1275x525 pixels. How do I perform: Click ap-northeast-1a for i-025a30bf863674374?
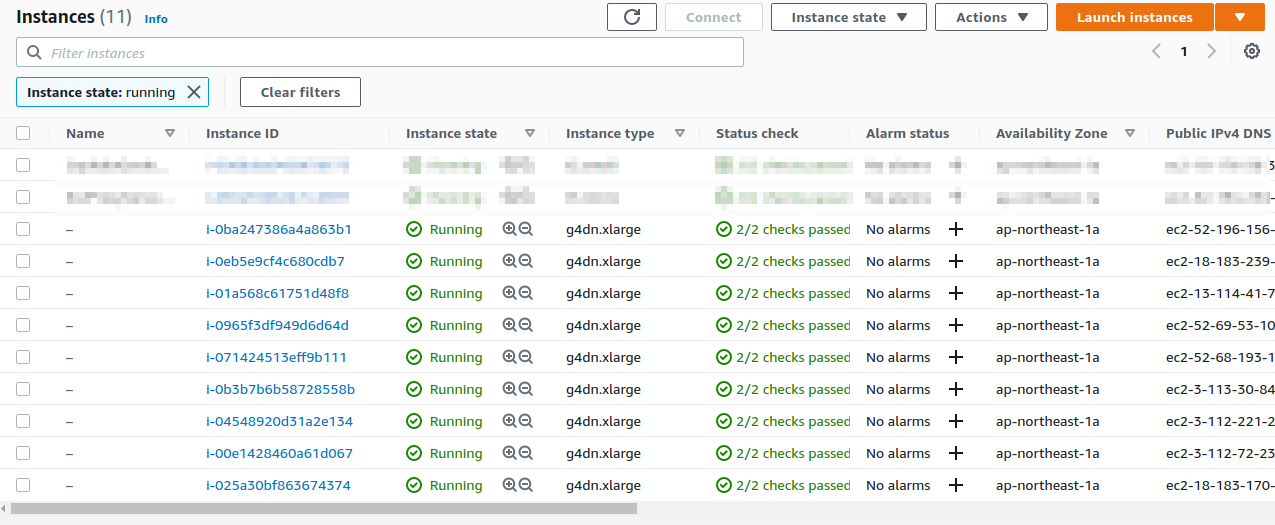click(1048, 485)
